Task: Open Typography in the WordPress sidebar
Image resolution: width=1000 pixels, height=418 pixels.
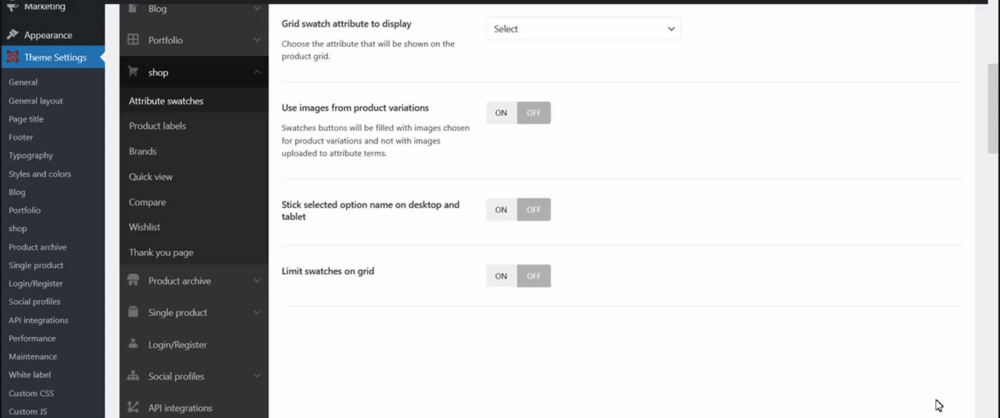Action: point(30,156)
